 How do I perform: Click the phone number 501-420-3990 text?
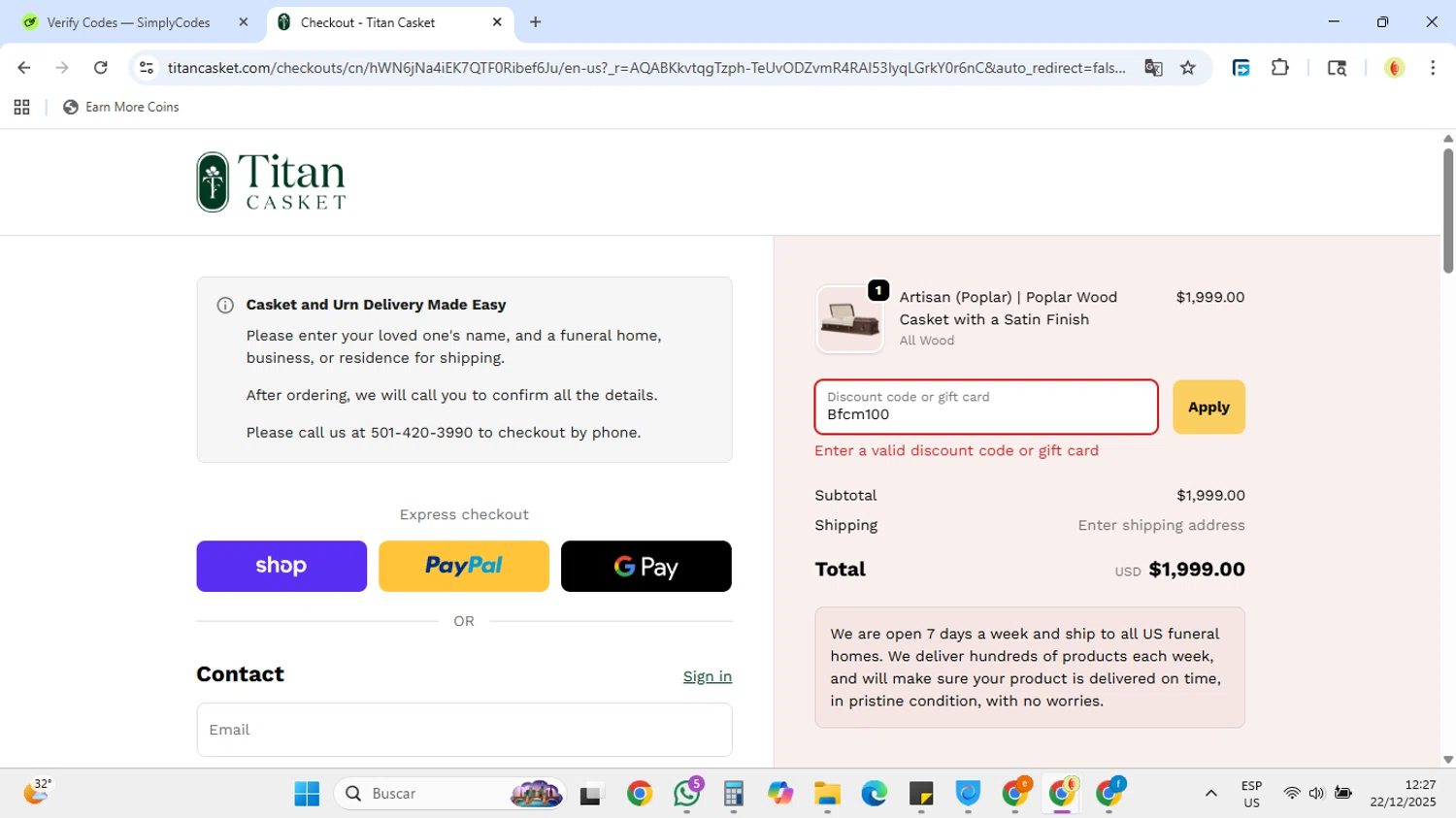pyautogui.click(x=421, y=433)
